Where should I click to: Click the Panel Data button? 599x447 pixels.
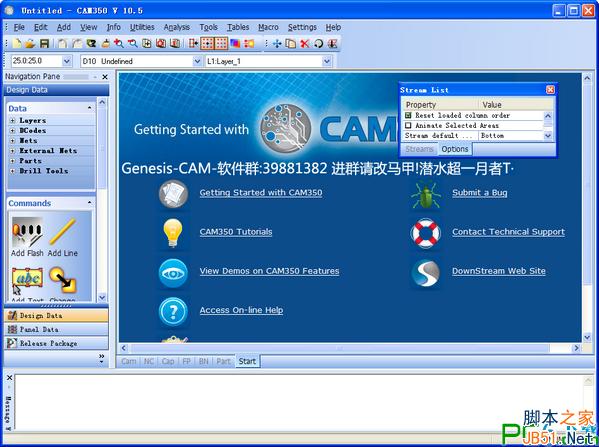pos(57,329)
